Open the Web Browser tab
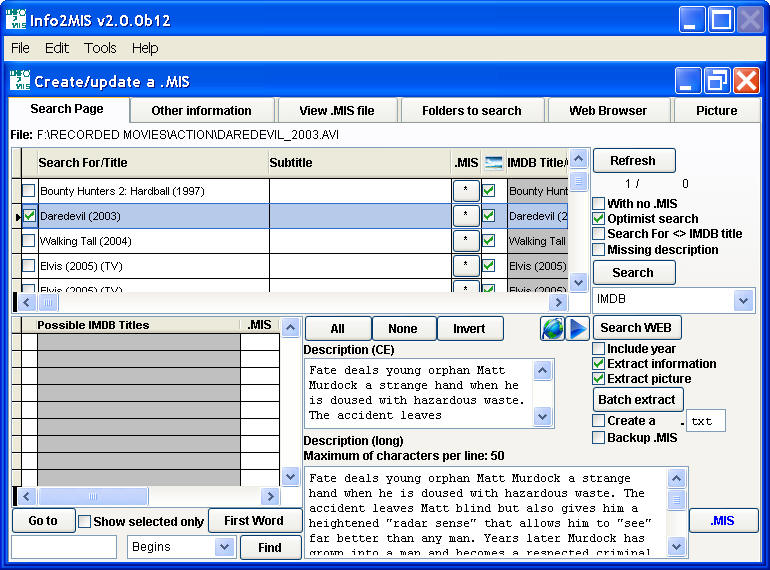This screenshot has height=570, width=770. click(608, 111)
